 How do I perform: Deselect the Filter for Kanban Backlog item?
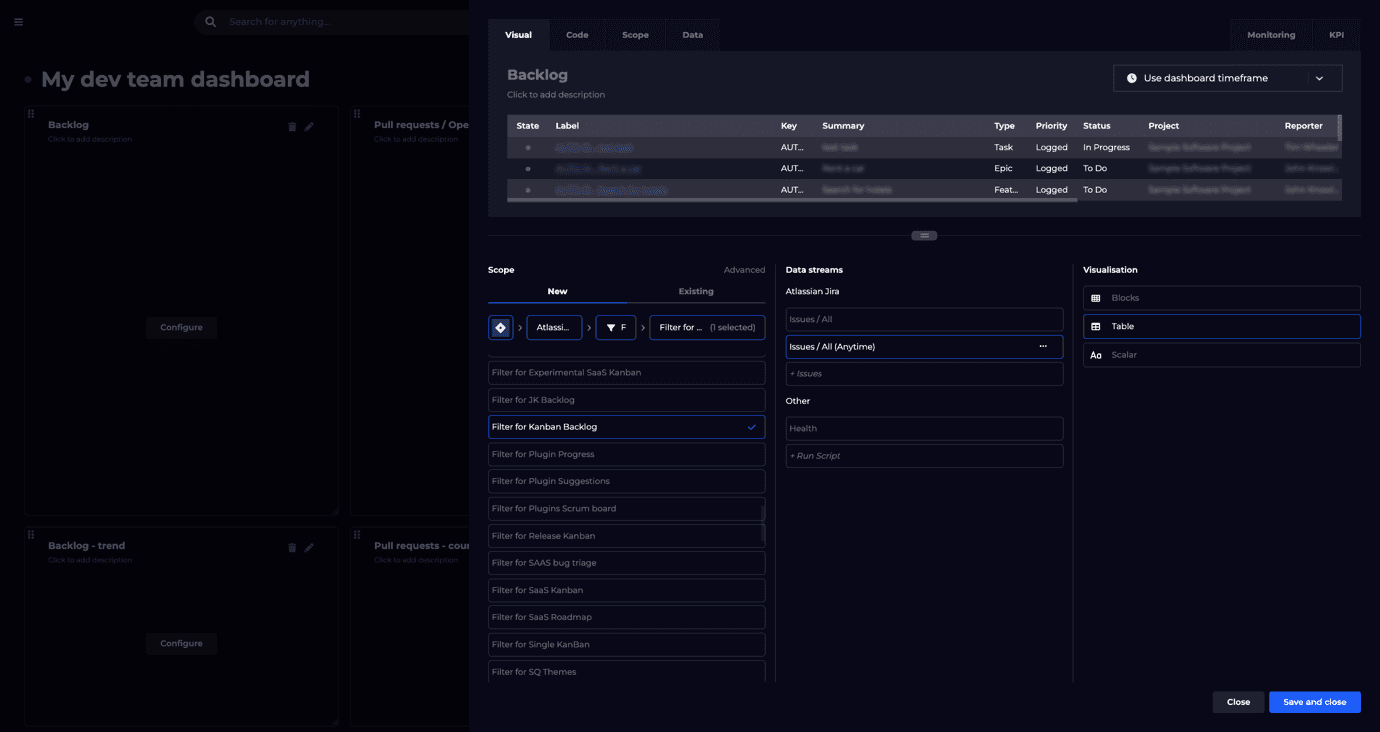tap(626, 427)
